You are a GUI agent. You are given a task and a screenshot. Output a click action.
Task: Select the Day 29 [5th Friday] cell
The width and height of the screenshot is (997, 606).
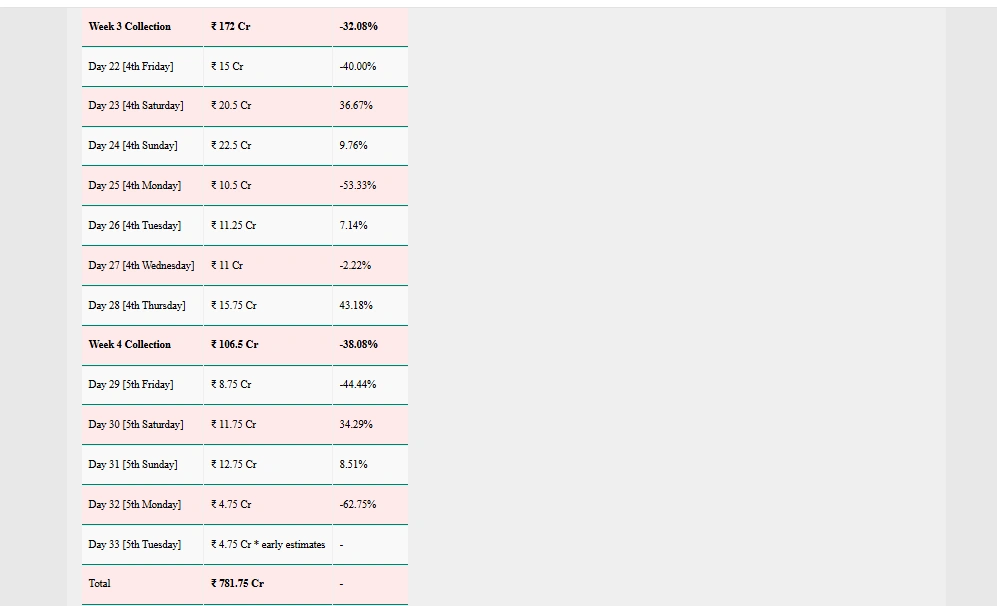131,385
